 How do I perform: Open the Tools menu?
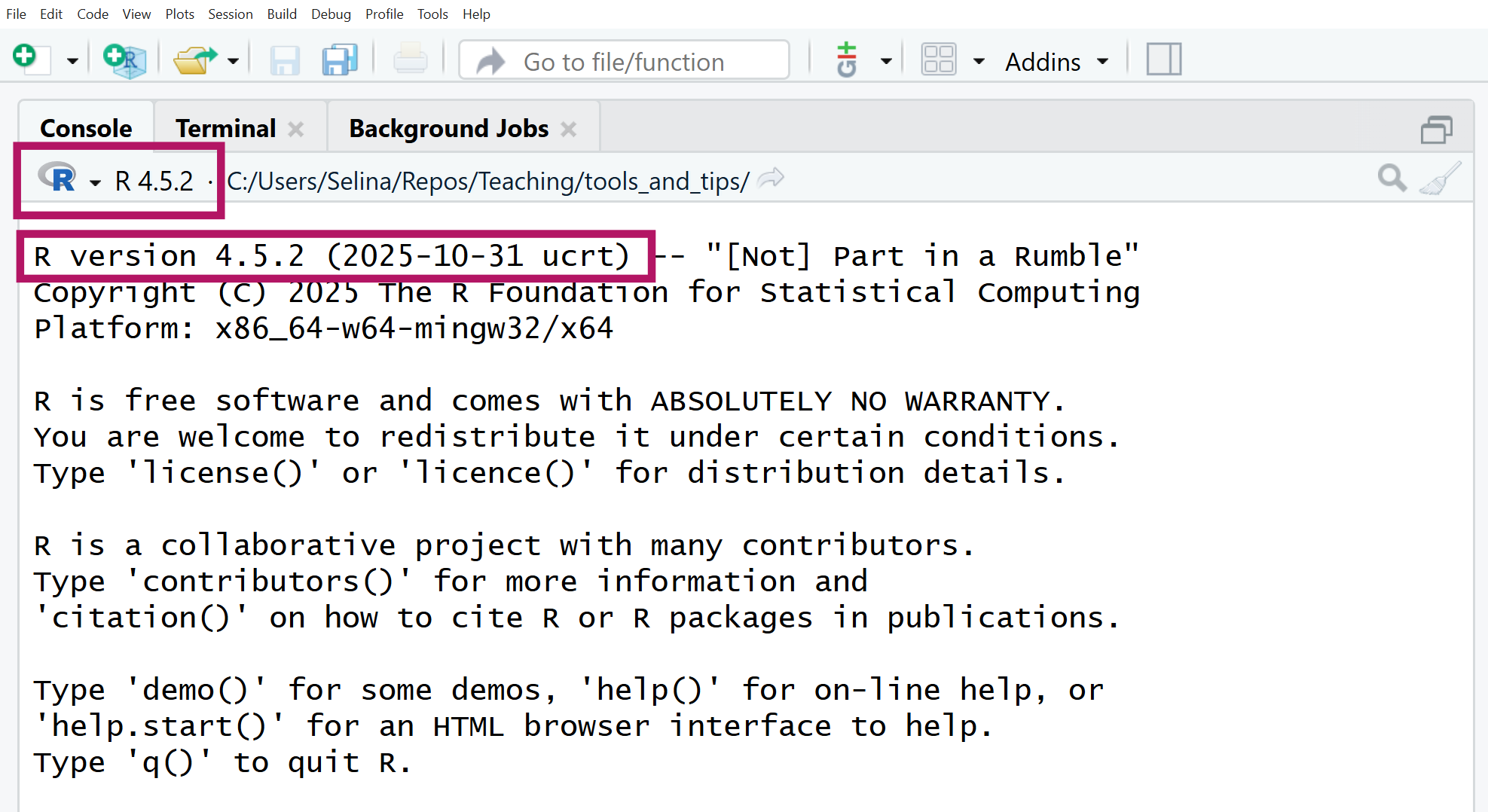pos(432,14)
